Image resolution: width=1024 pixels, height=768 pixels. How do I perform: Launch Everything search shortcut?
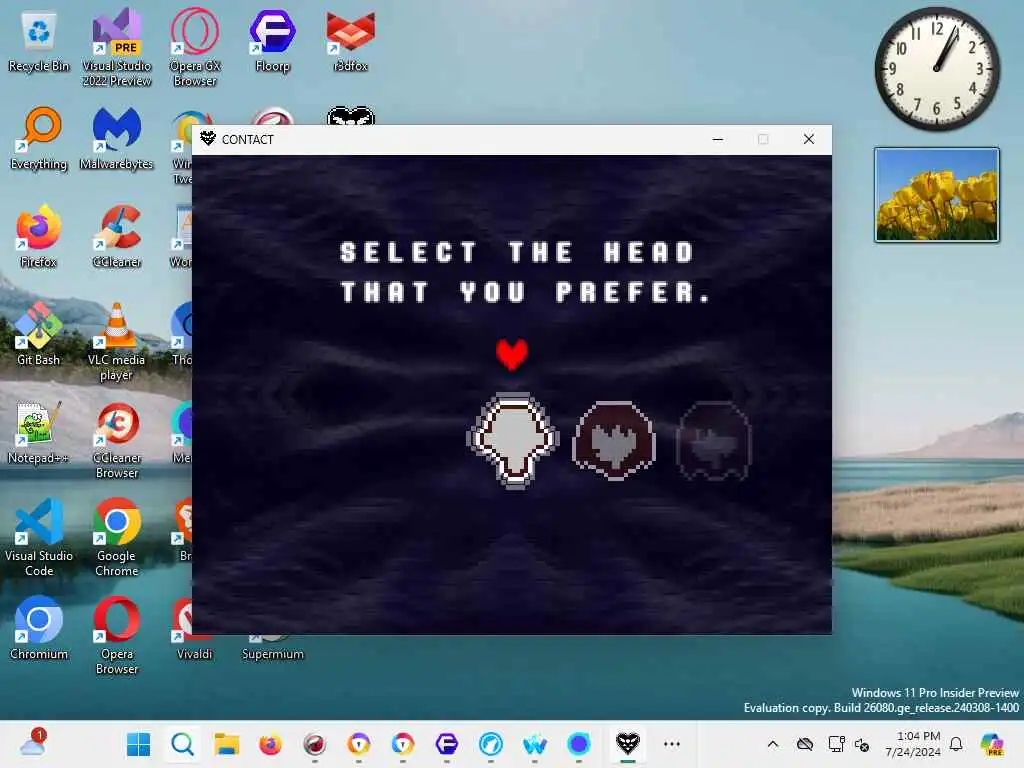pyautogui.click(x=39, y=138)
